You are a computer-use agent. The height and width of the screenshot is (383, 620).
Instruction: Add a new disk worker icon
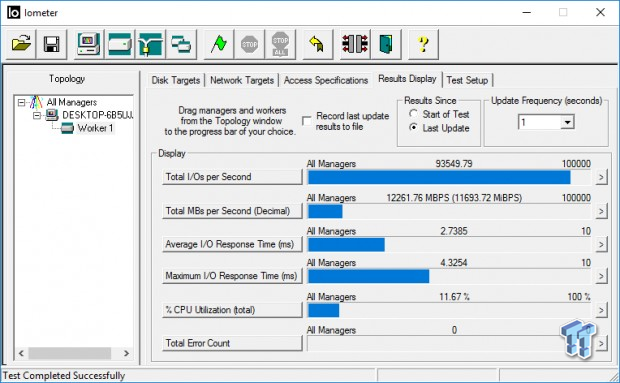tap(120, 44)
